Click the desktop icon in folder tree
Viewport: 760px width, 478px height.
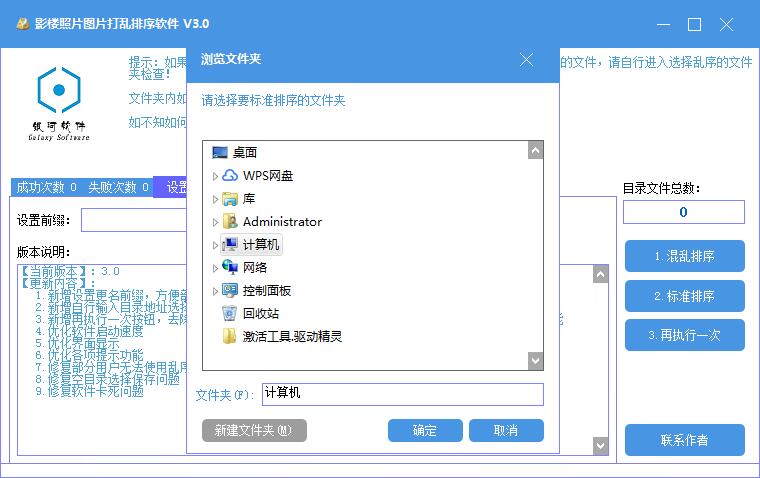coord(220,153)
